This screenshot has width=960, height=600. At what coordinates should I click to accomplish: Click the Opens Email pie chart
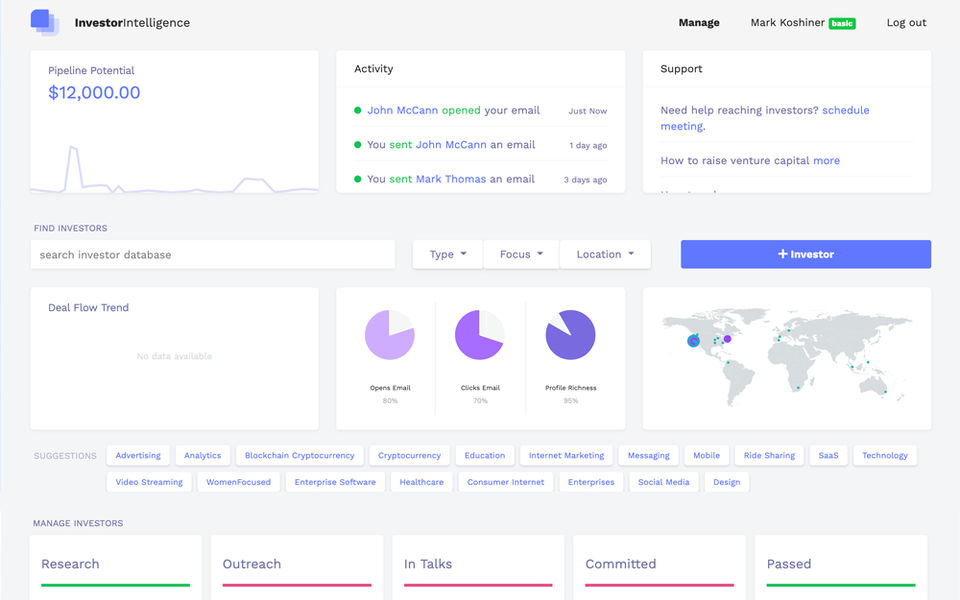tap(389, 334)
